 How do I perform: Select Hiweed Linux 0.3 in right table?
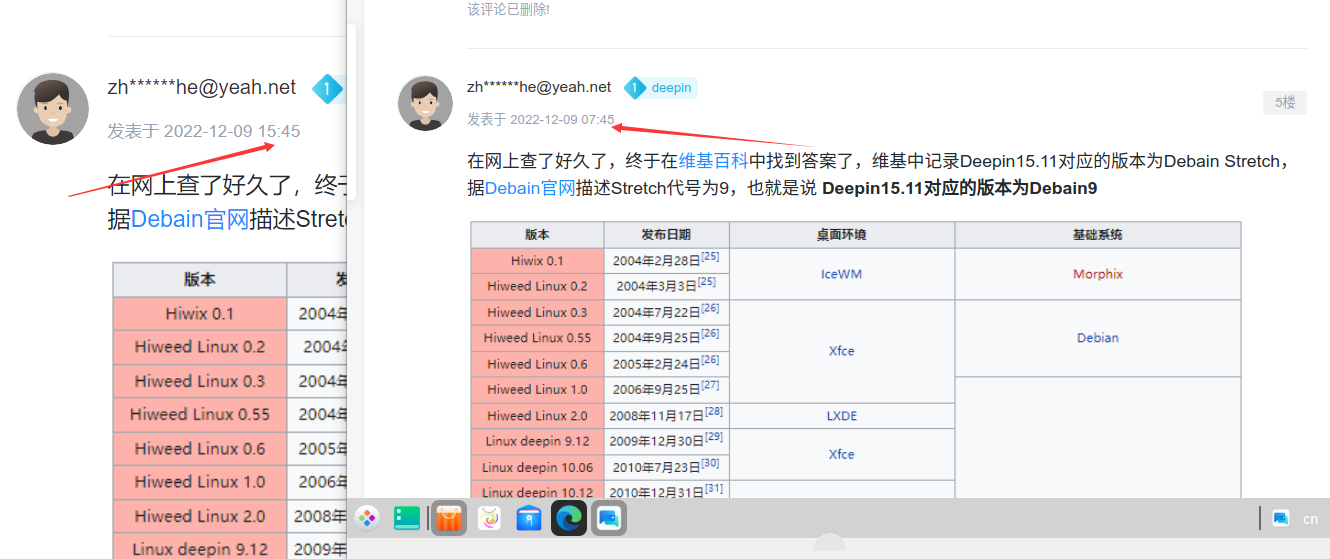click(x=537, y=313)
